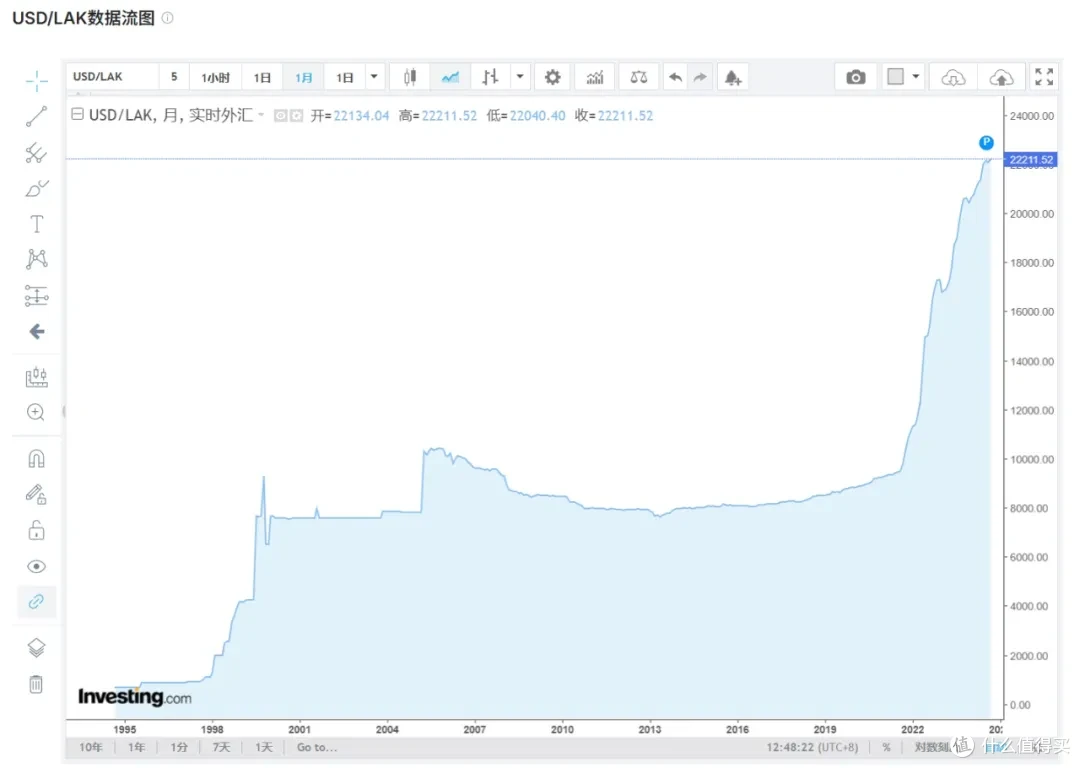
Task: Click the Go to... button
Action: [x=317, y=747]
